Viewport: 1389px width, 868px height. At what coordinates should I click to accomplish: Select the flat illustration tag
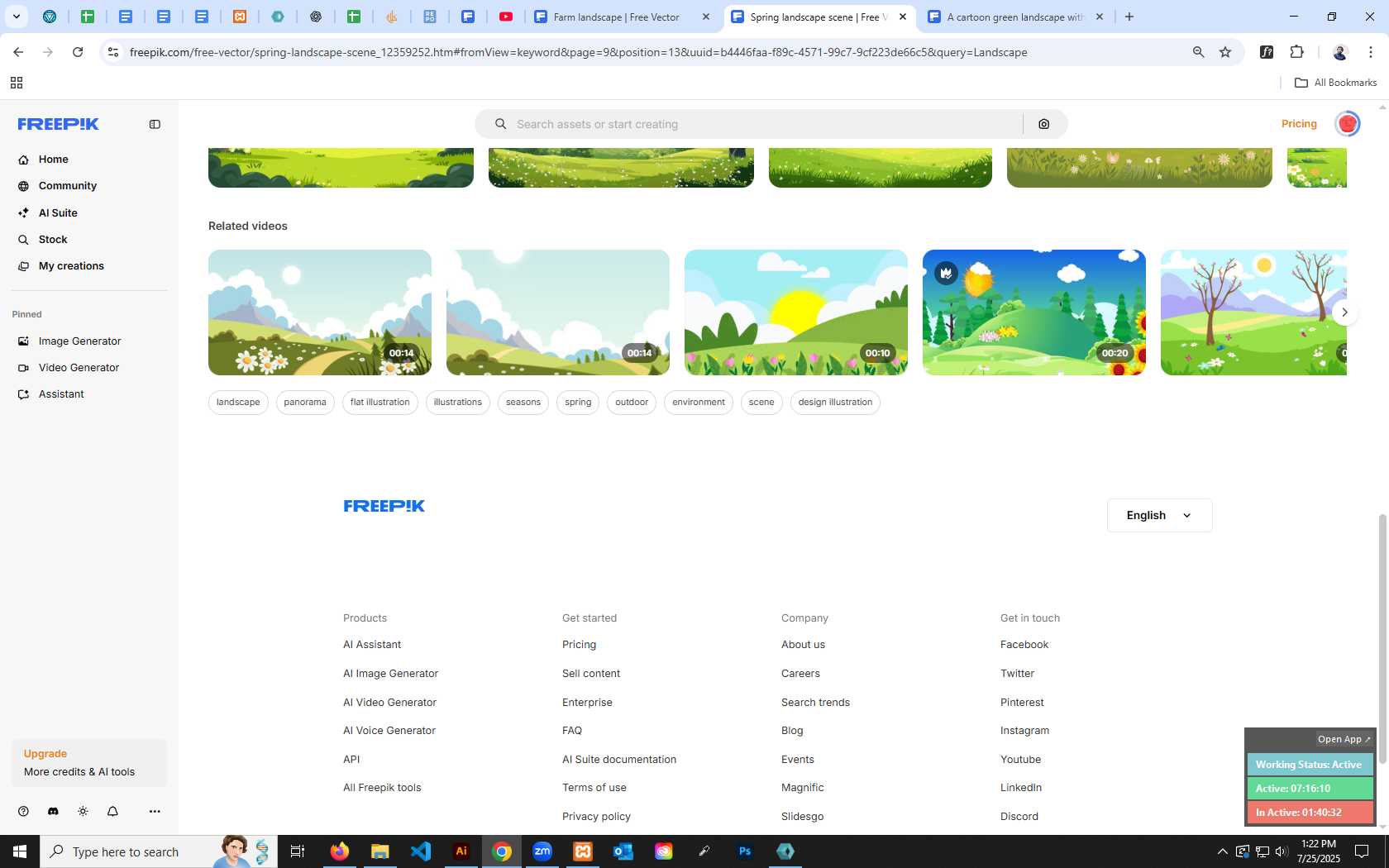click(x=379, y=403)
